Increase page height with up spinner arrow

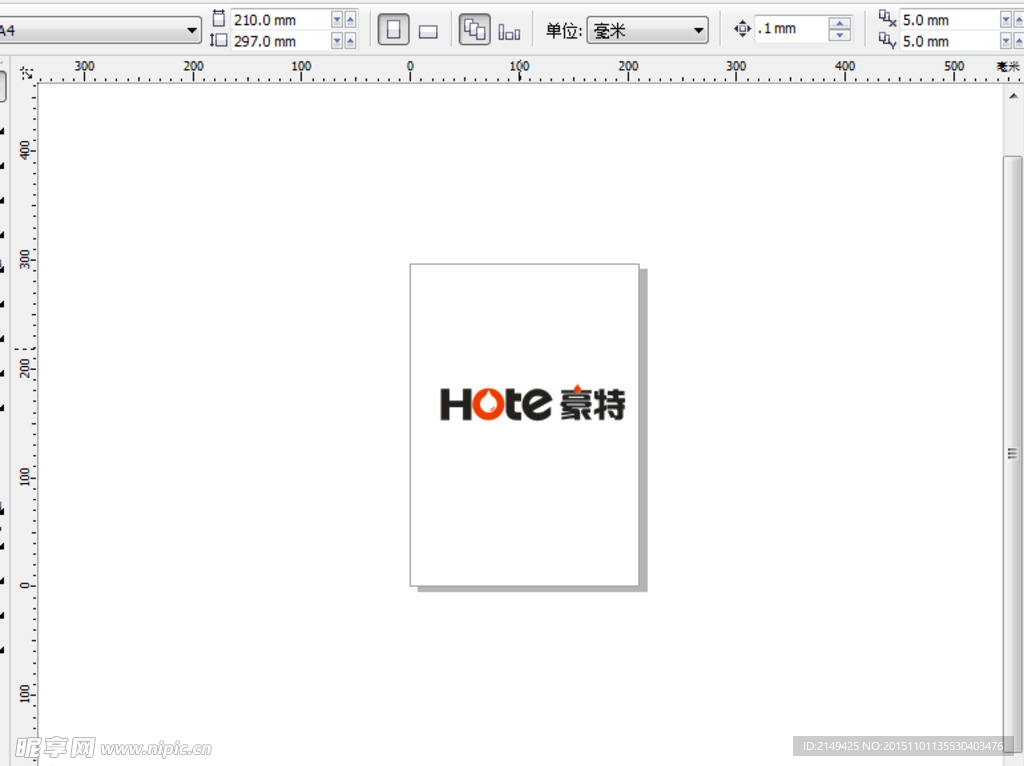(351, 41)
